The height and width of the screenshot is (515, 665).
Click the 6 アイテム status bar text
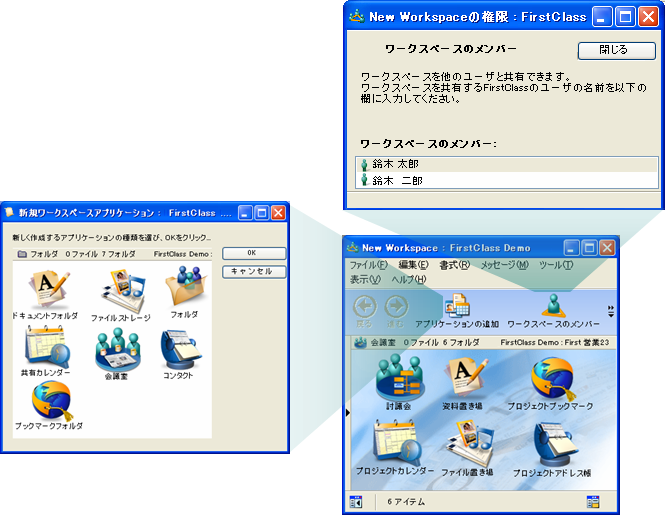[x=406, y=502]
